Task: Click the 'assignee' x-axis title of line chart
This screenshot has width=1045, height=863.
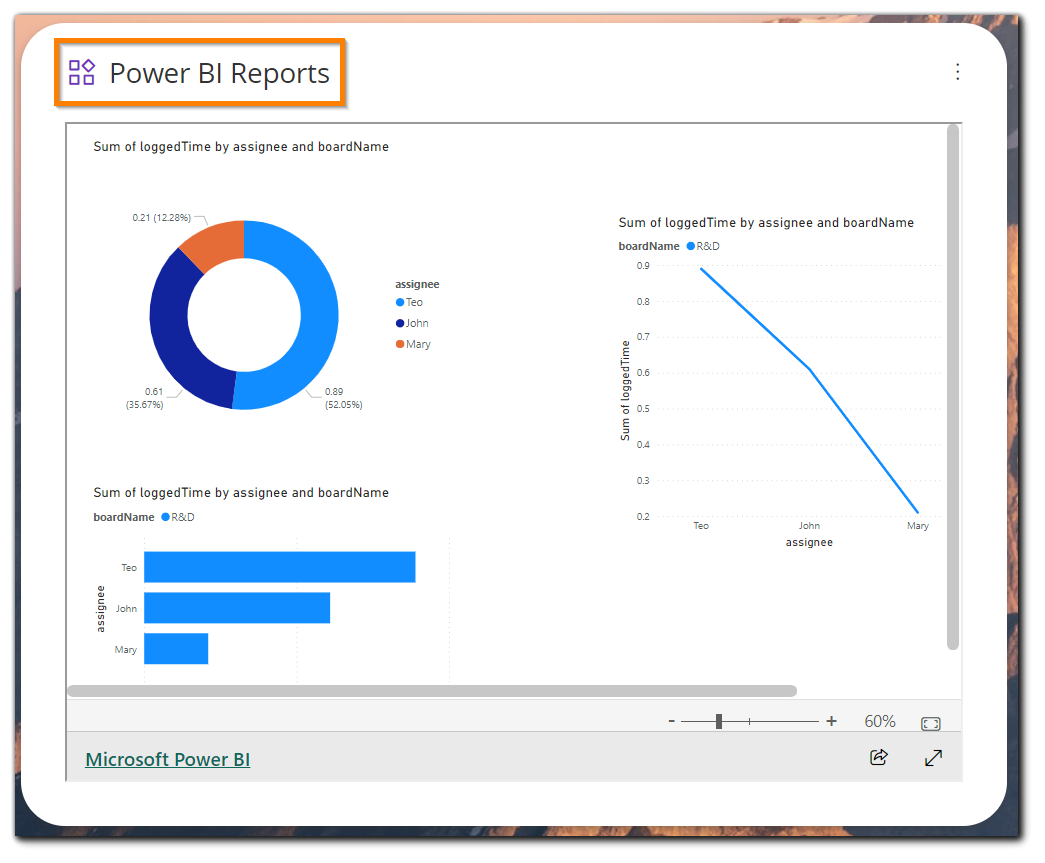Action: coord(809,542)
